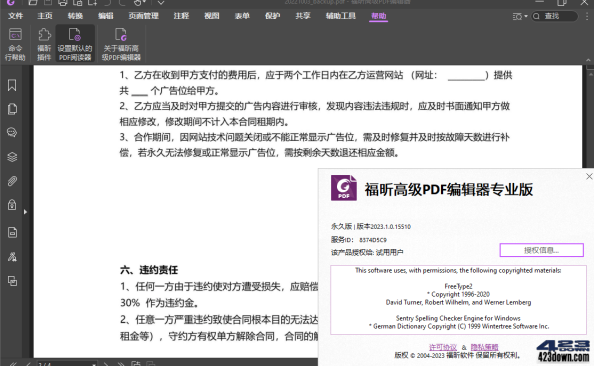594x366 pixels.
Task: Click the document line starting 3、合作期间
Action: point(314,137)
